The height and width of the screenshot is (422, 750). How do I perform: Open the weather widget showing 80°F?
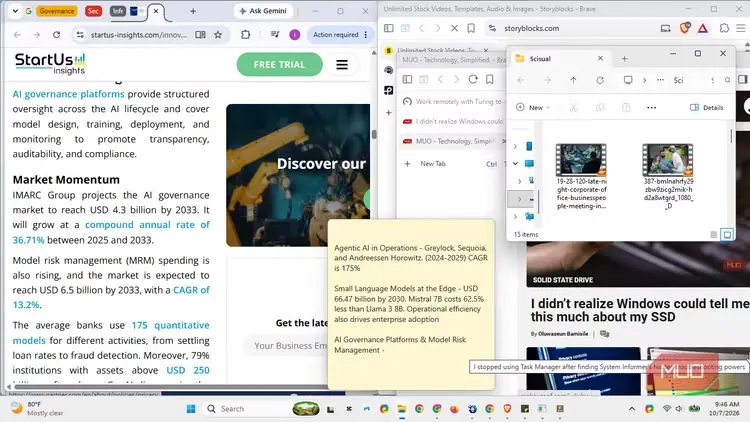tap(37, 409)
